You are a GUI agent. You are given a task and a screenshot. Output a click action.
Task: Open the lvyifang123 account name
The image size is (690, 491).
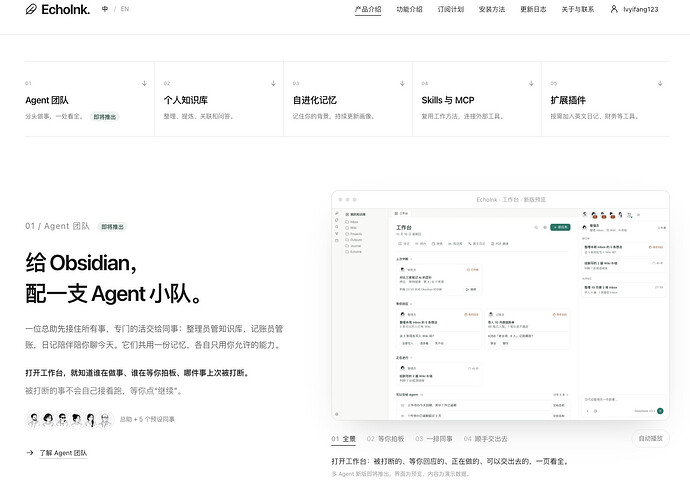coord(641,9)
